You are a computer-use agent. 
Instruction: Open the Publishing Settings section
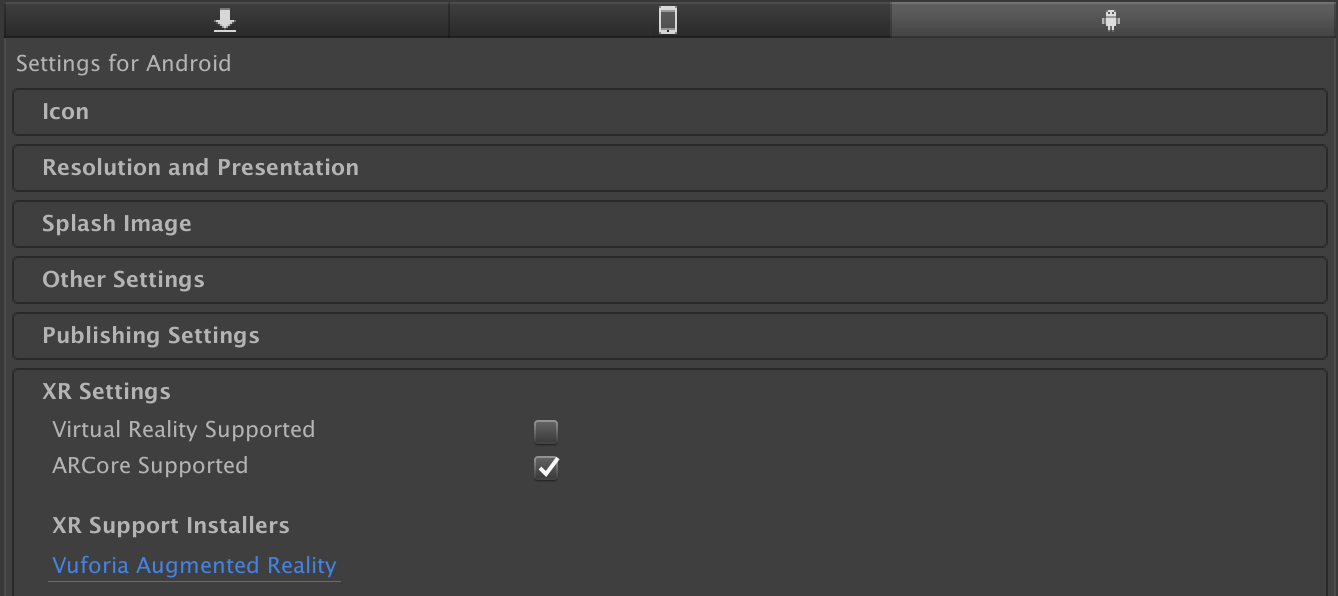[669, 336]
